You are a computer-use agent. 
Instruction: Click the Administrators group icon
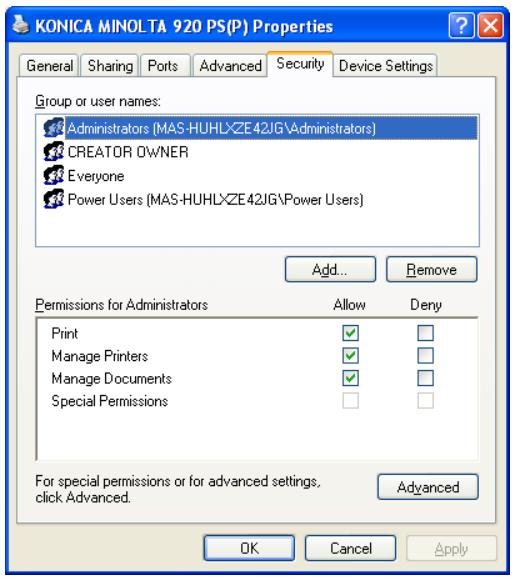click(x=54, y=128)
